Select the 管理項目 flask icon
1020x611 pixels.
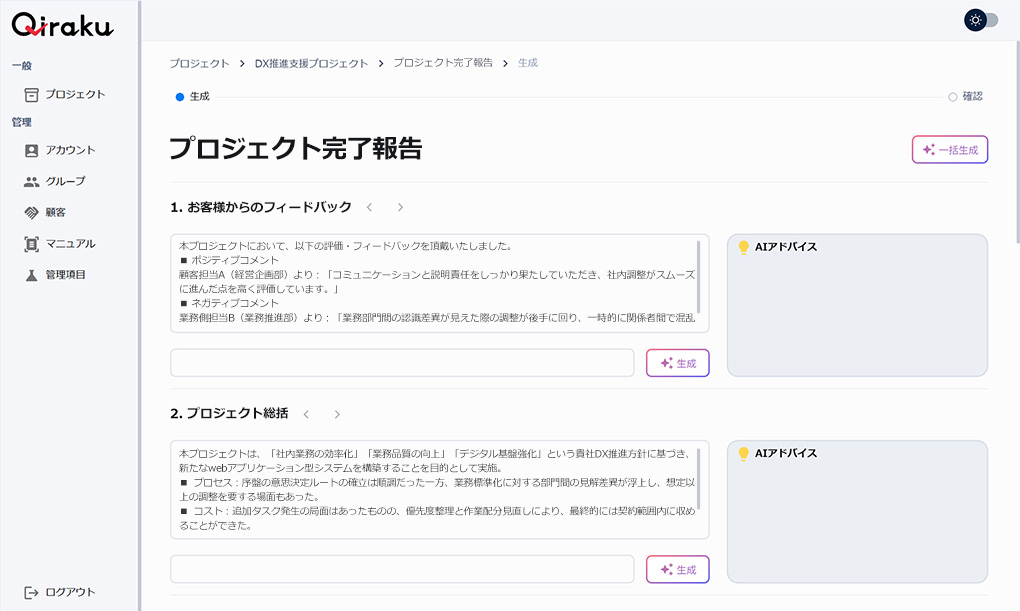click(x=32, y=274)
